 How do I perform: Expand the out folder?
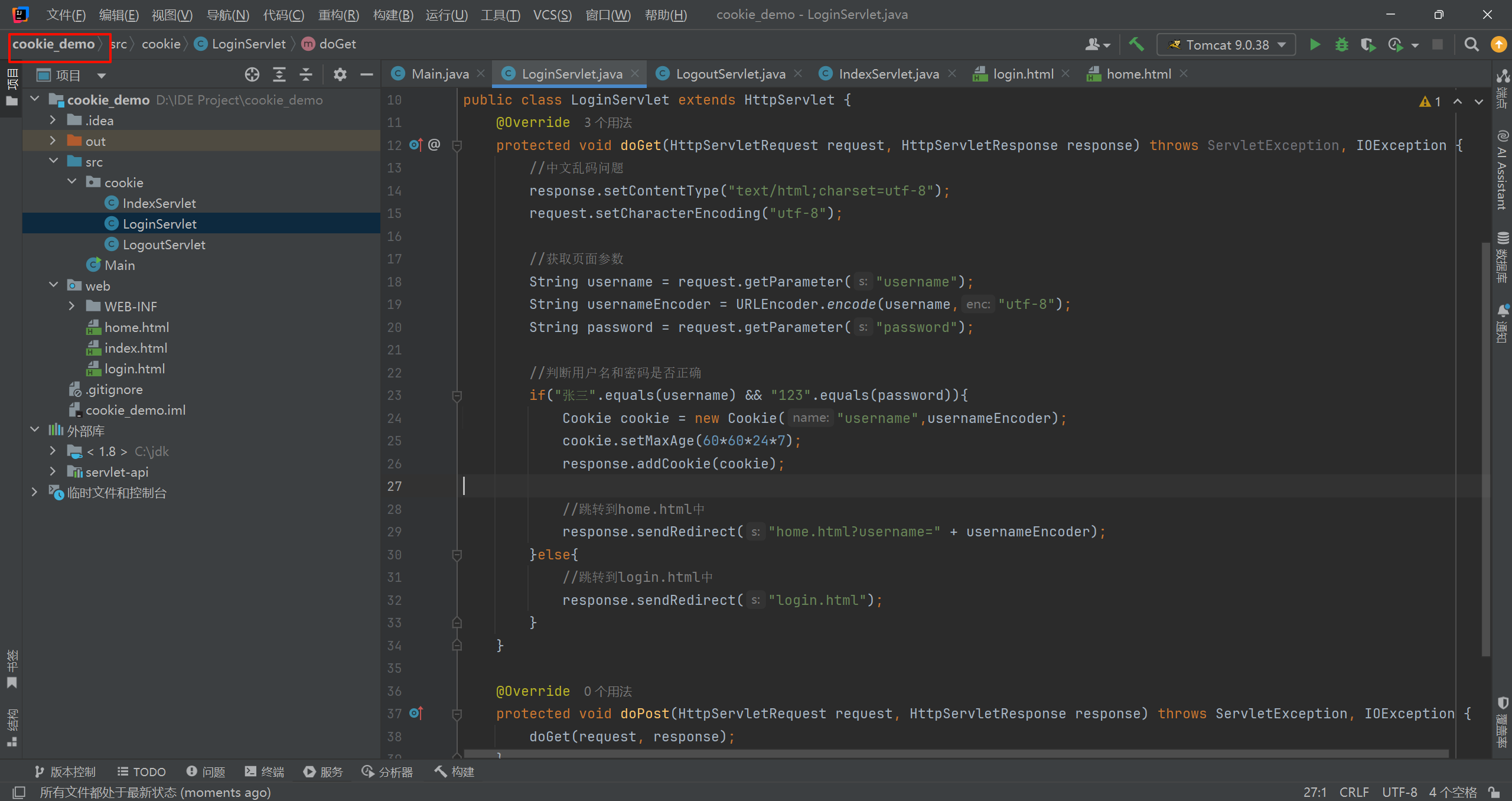[53, 141]
